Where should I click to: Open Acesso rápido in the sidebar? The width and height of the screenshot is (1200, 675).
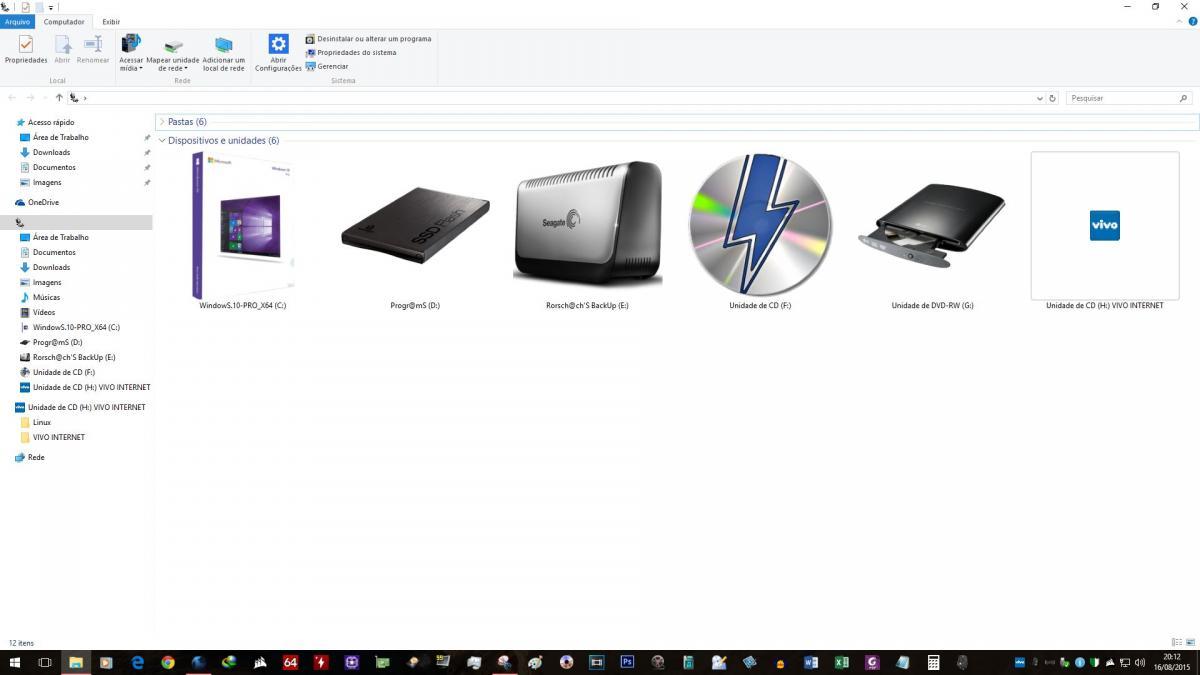(x=51, y=122)
